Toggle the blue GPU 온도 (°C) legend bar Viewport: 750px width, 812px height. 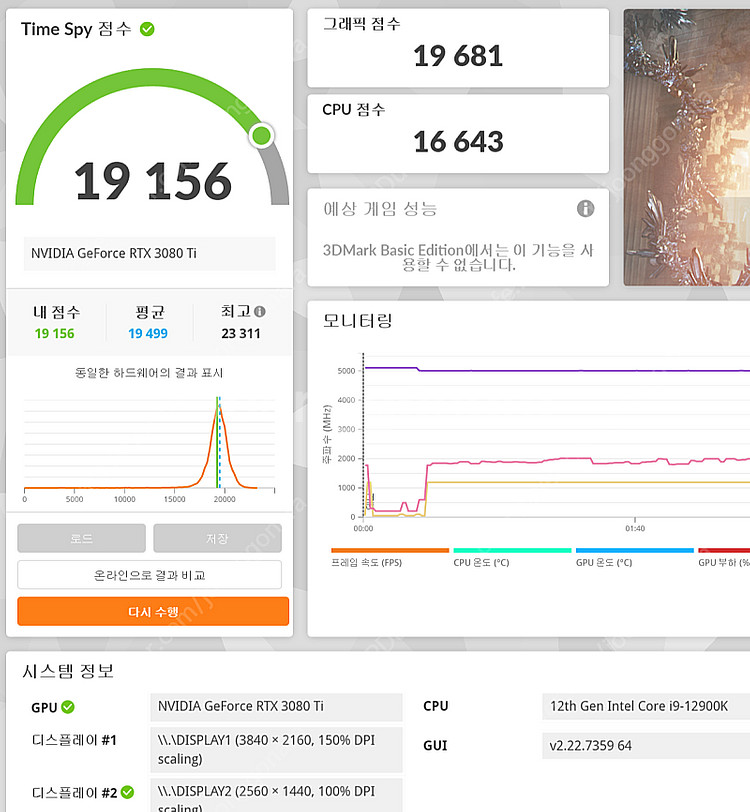coord(634,550)
